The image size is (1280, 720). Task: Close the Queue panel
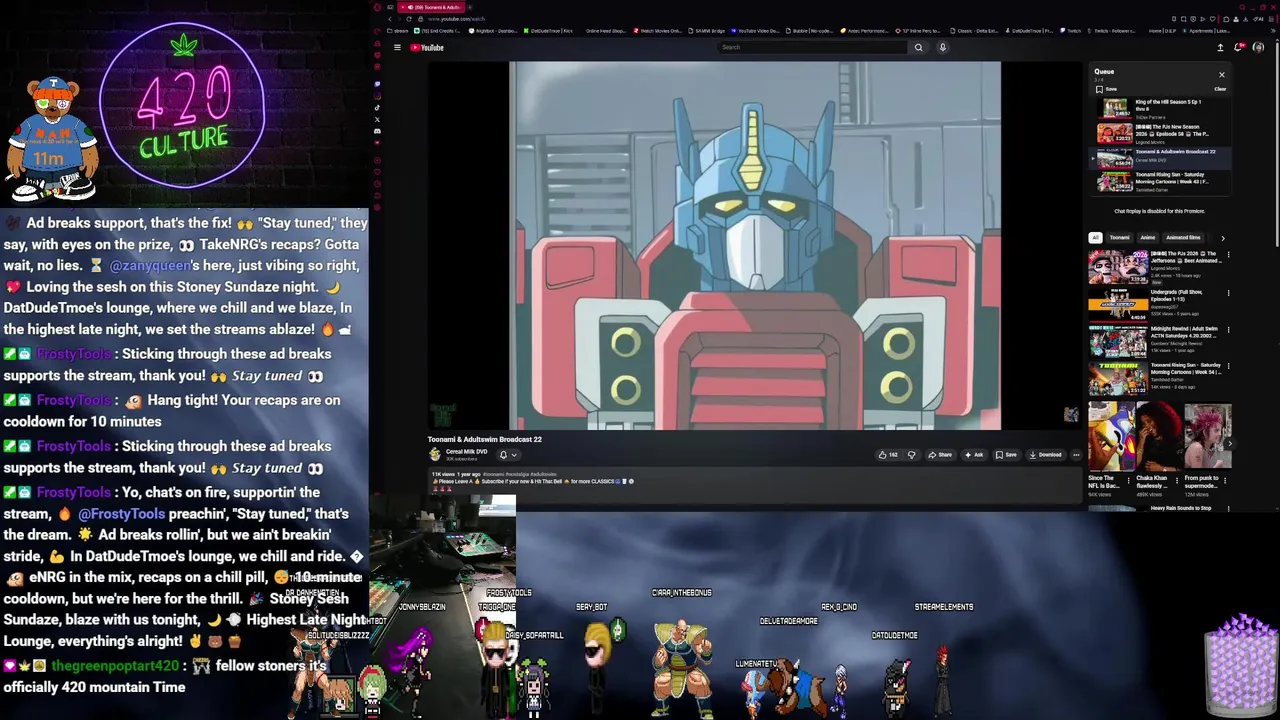click(1221, 74)
